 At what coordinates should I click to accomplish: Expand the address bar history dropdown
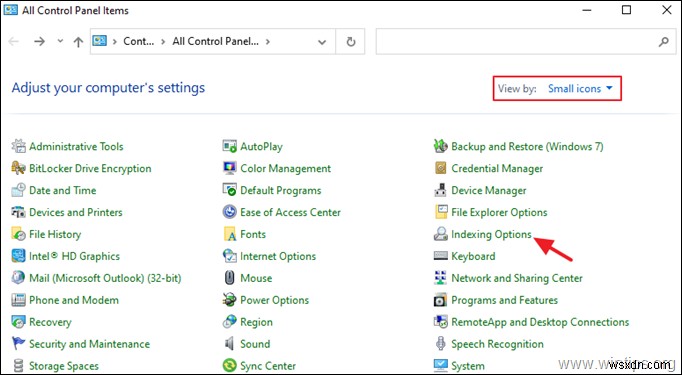pos(322,42)
